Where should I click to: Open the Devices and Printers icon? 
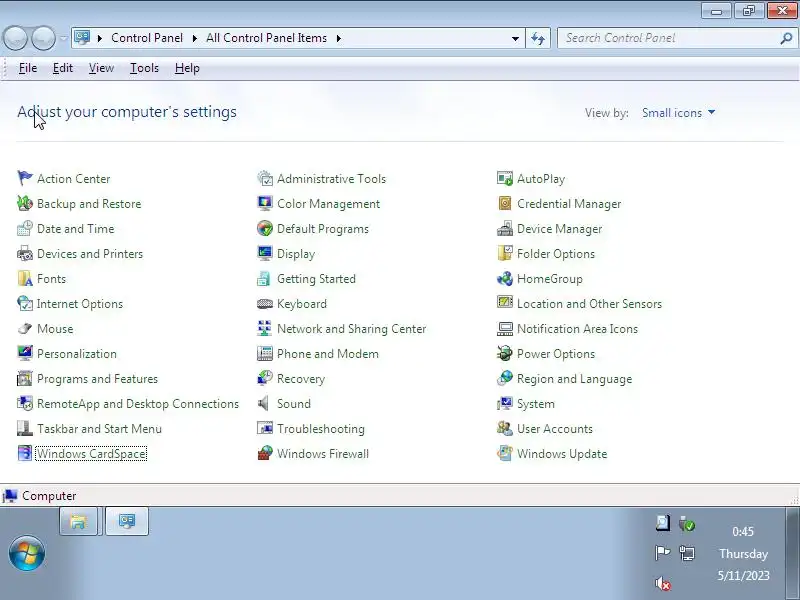[24, 254]
